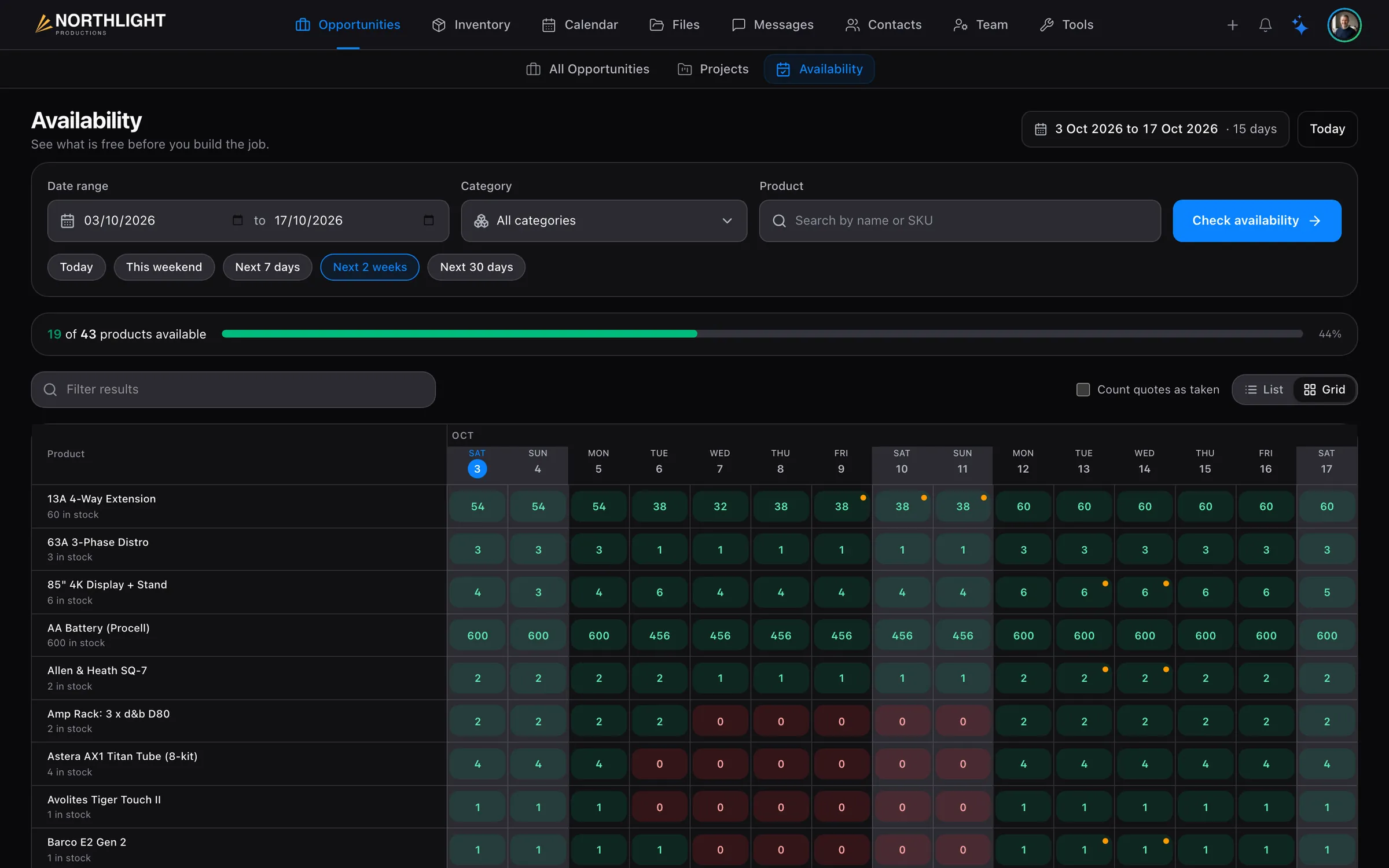Go to the Calendar section
This screenshot has width=1389, height=868.
tap(580, 25)
